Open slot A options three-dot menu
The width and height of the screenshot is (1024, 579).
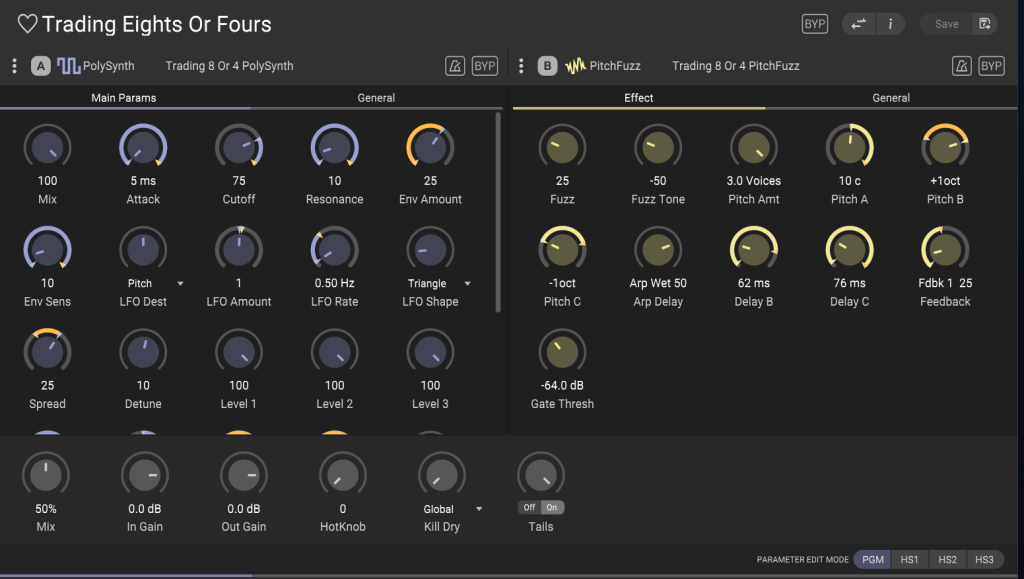[x=14, y=66]
